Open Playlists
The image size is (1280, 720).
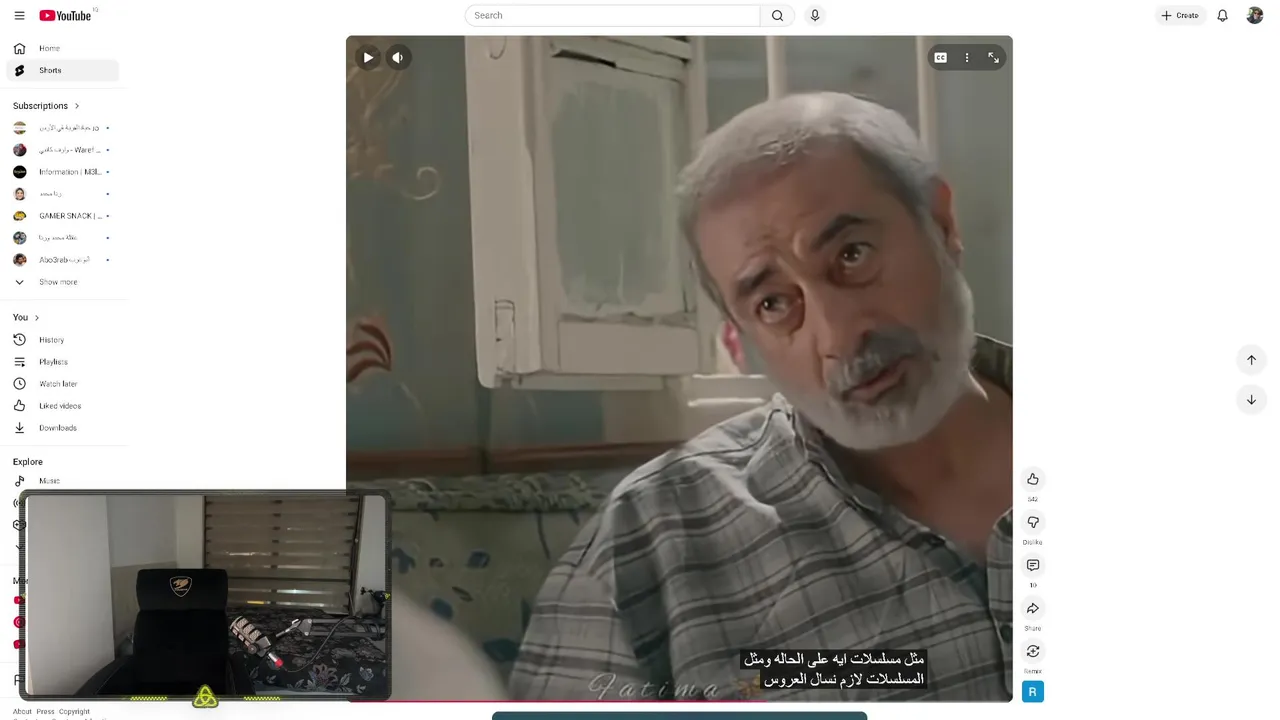click(62, 362)
